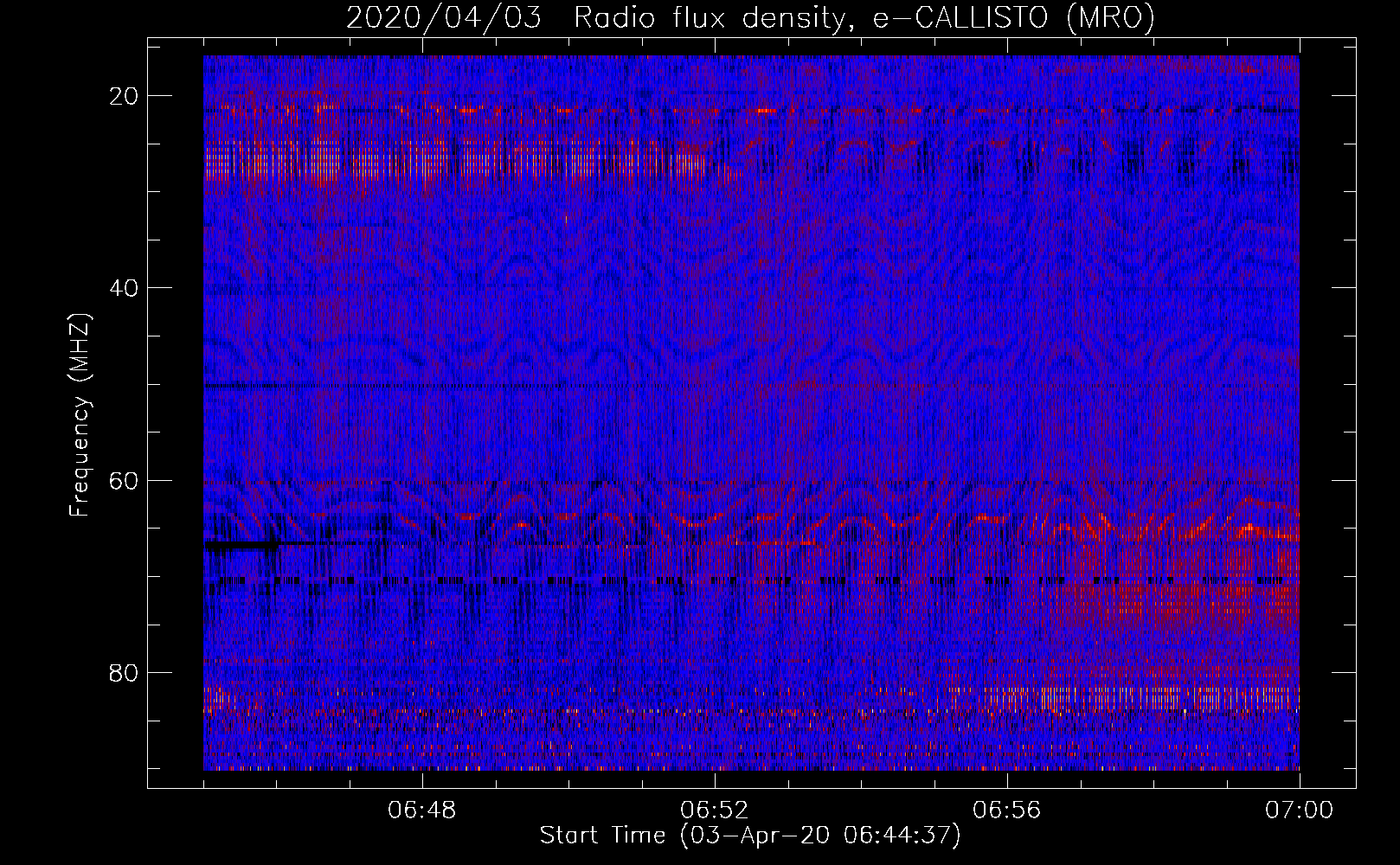Click the plot title '2020/04/03 Radio flux density'
Screen dimensions: 1400x865
coord(751,17)
